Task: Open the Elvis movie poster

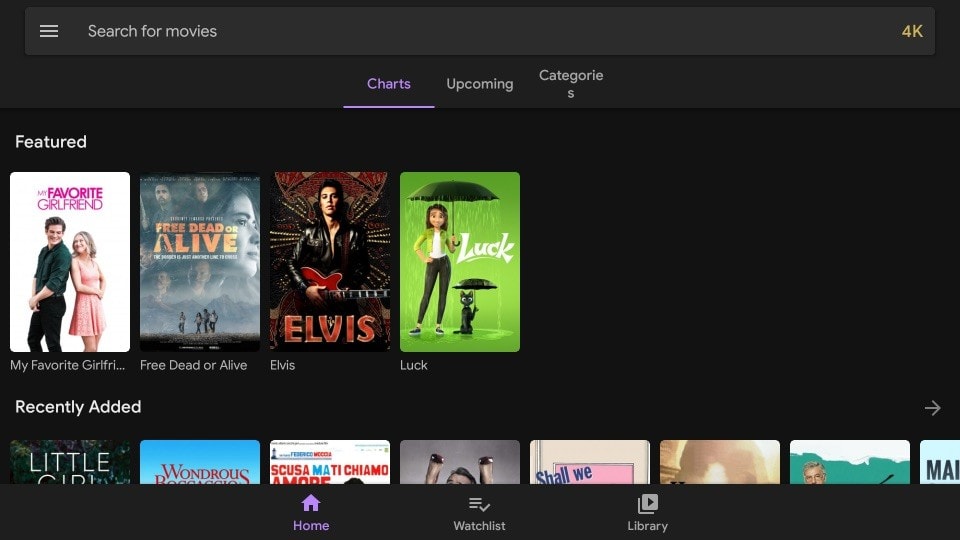Action: pyautogui.click(x=329, y=261)
